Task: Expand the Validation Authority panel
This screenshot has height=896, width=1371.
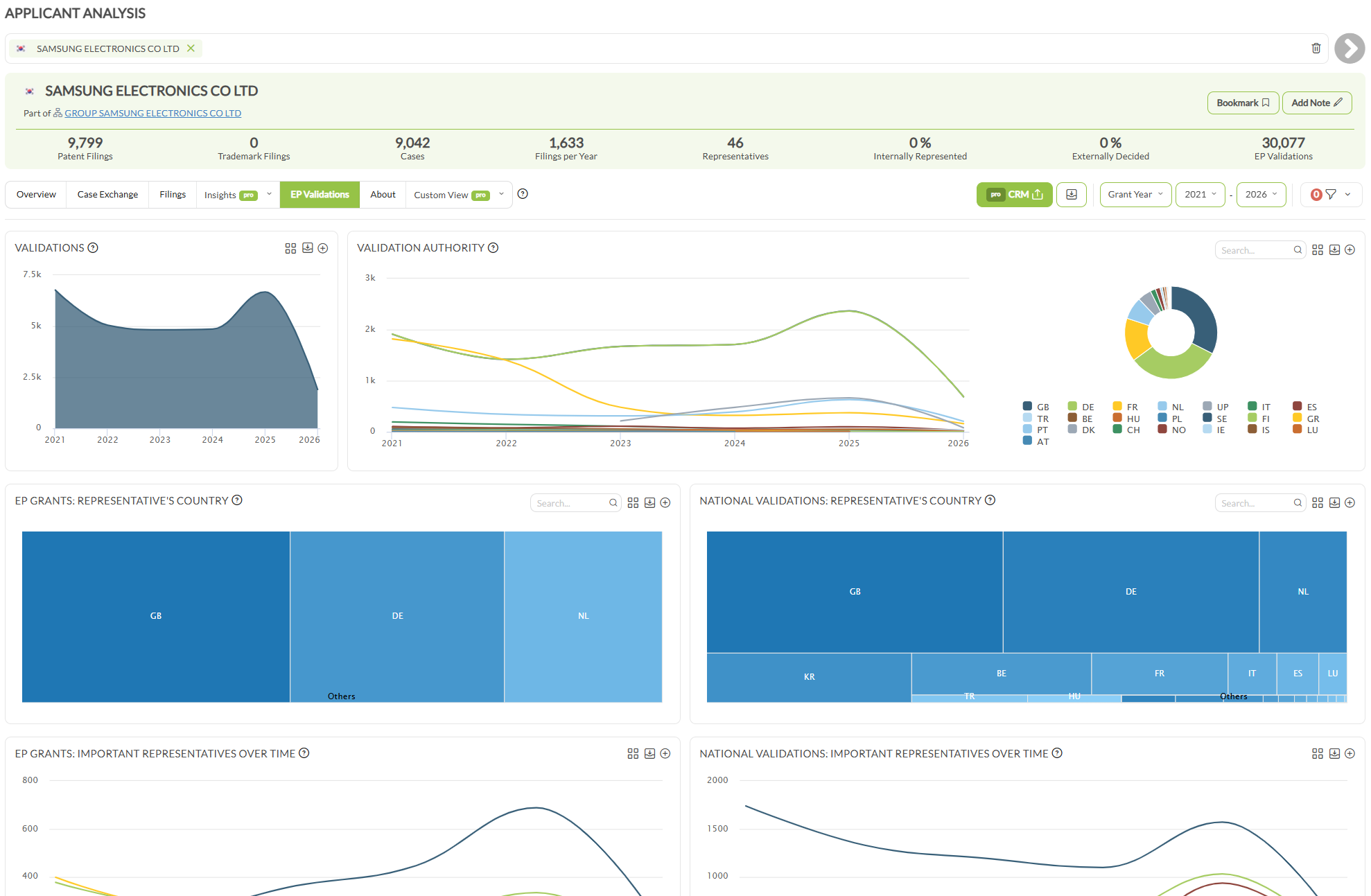Action: point(1350,249)
